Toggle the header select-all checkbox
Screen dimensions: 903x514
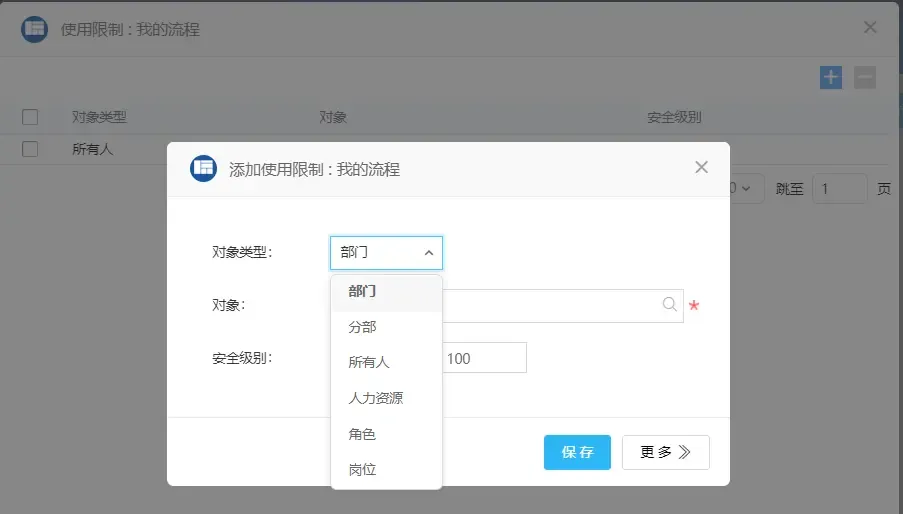pyautogui.click(x=30, y=117)
